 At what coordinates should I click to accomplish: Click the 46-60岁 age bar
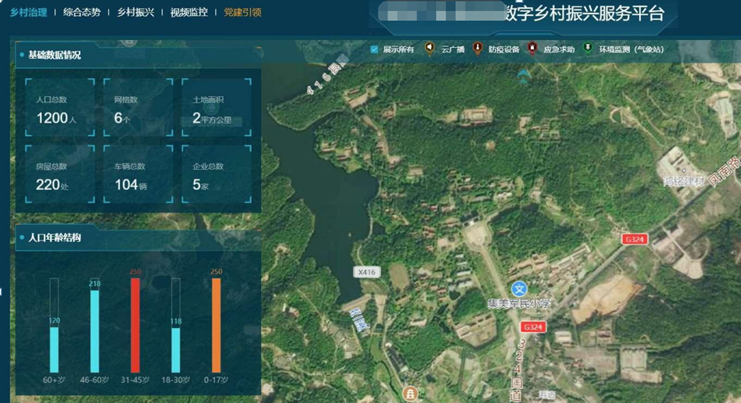[95, 331]
